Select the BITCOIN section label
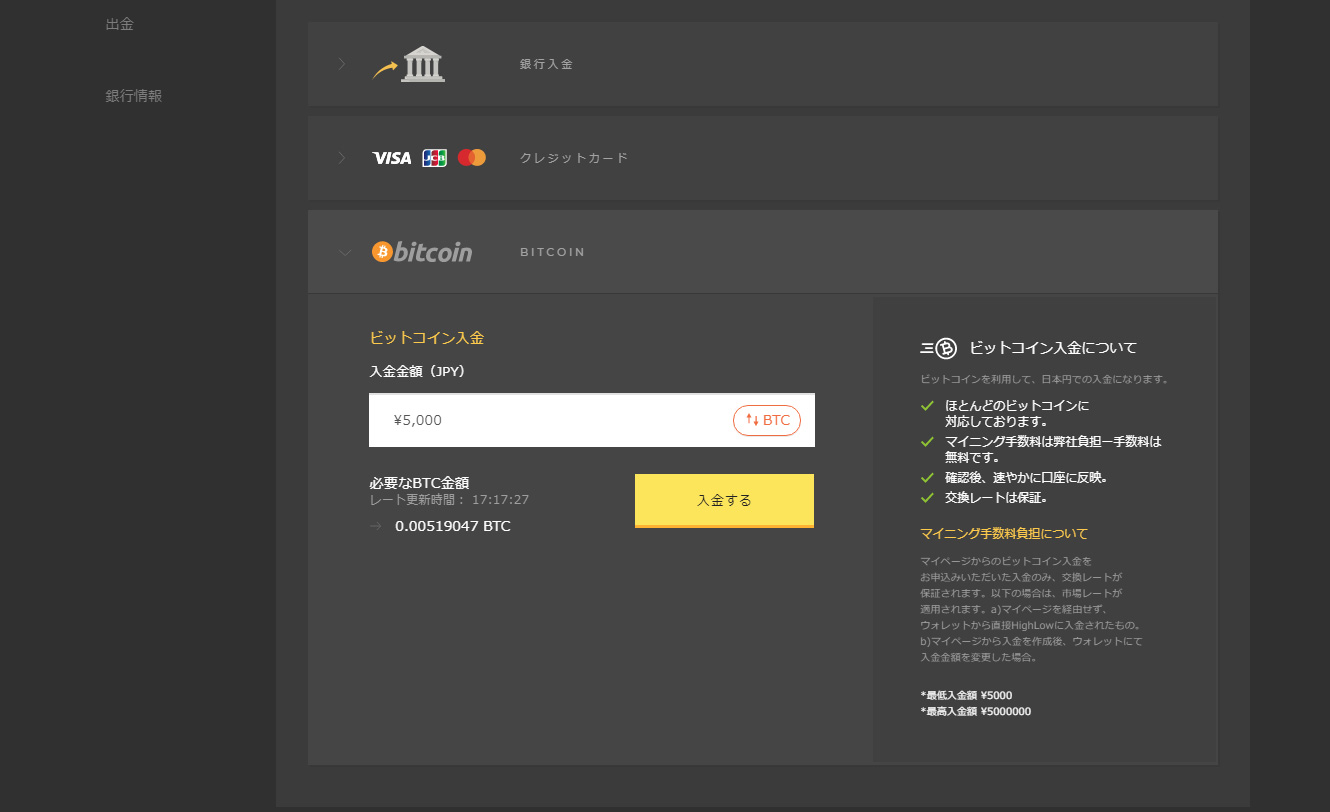This screenshot has height=812, width=1330. point(552,252)
